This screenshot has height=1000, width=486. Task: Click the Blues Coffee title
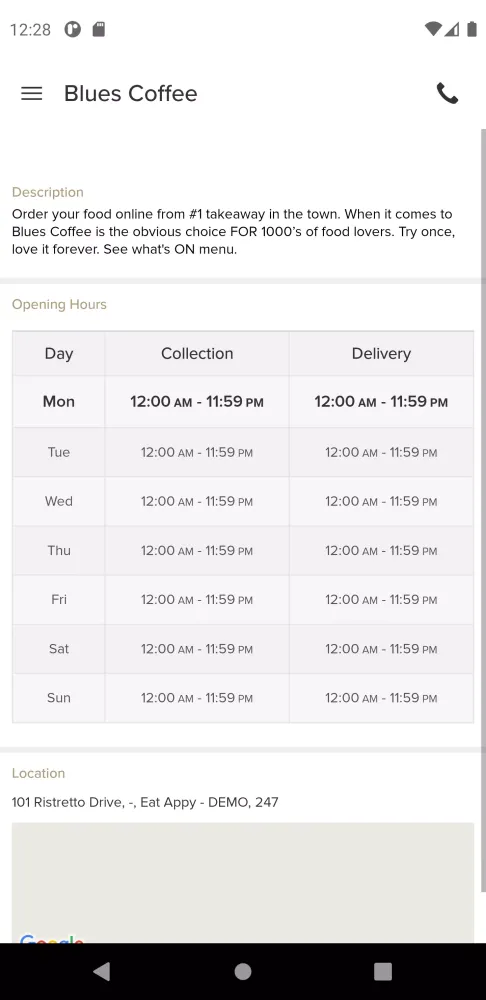pyautogui.click(x=131, y=93)
